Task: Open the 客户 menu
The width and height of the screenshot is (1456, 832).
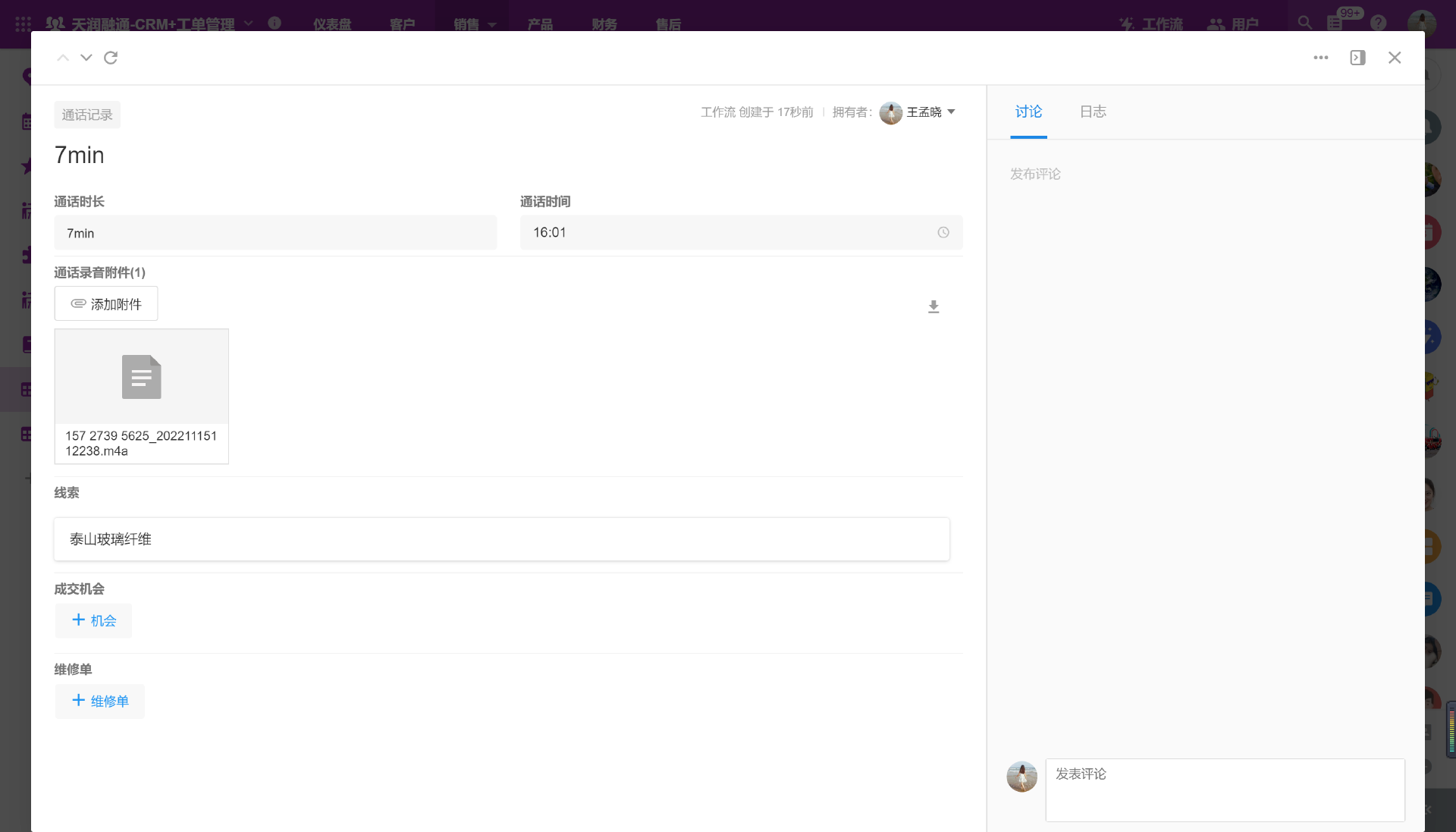Action: [402, 24]
